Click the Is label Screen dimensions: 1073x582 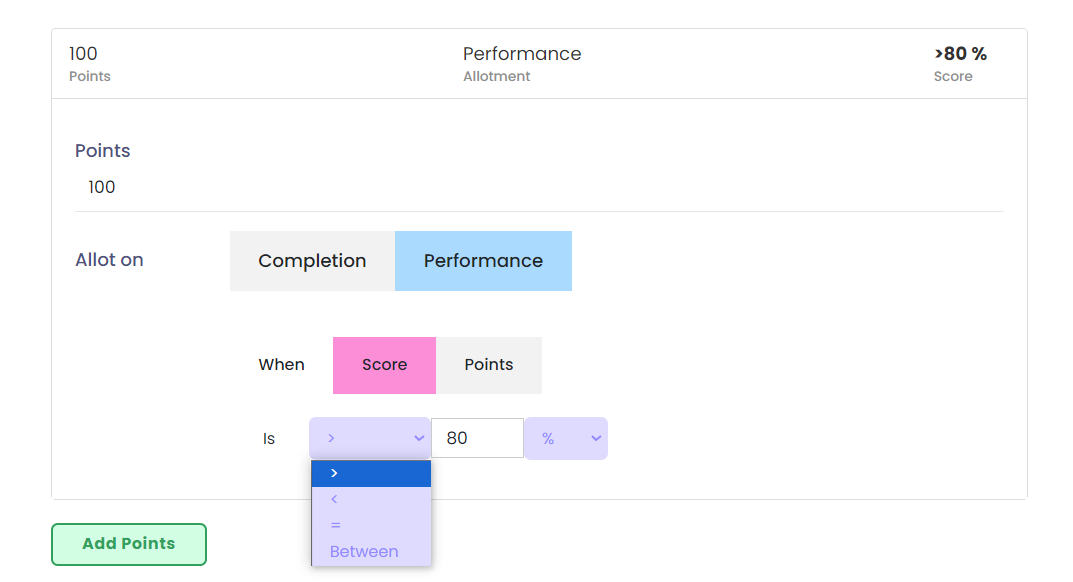coord(268,439)
